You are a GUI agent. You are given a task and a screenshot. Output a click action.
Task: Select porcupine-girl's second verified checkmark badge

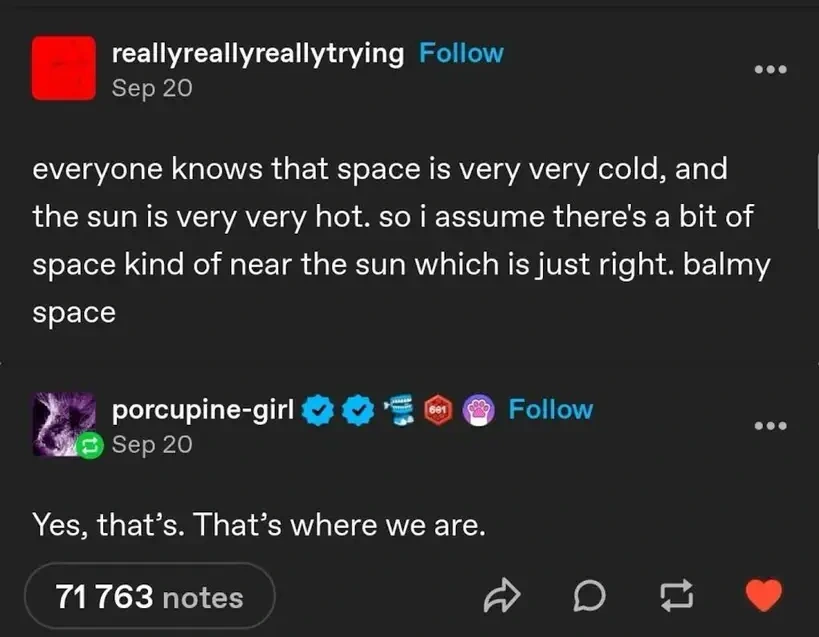(356, 408)
